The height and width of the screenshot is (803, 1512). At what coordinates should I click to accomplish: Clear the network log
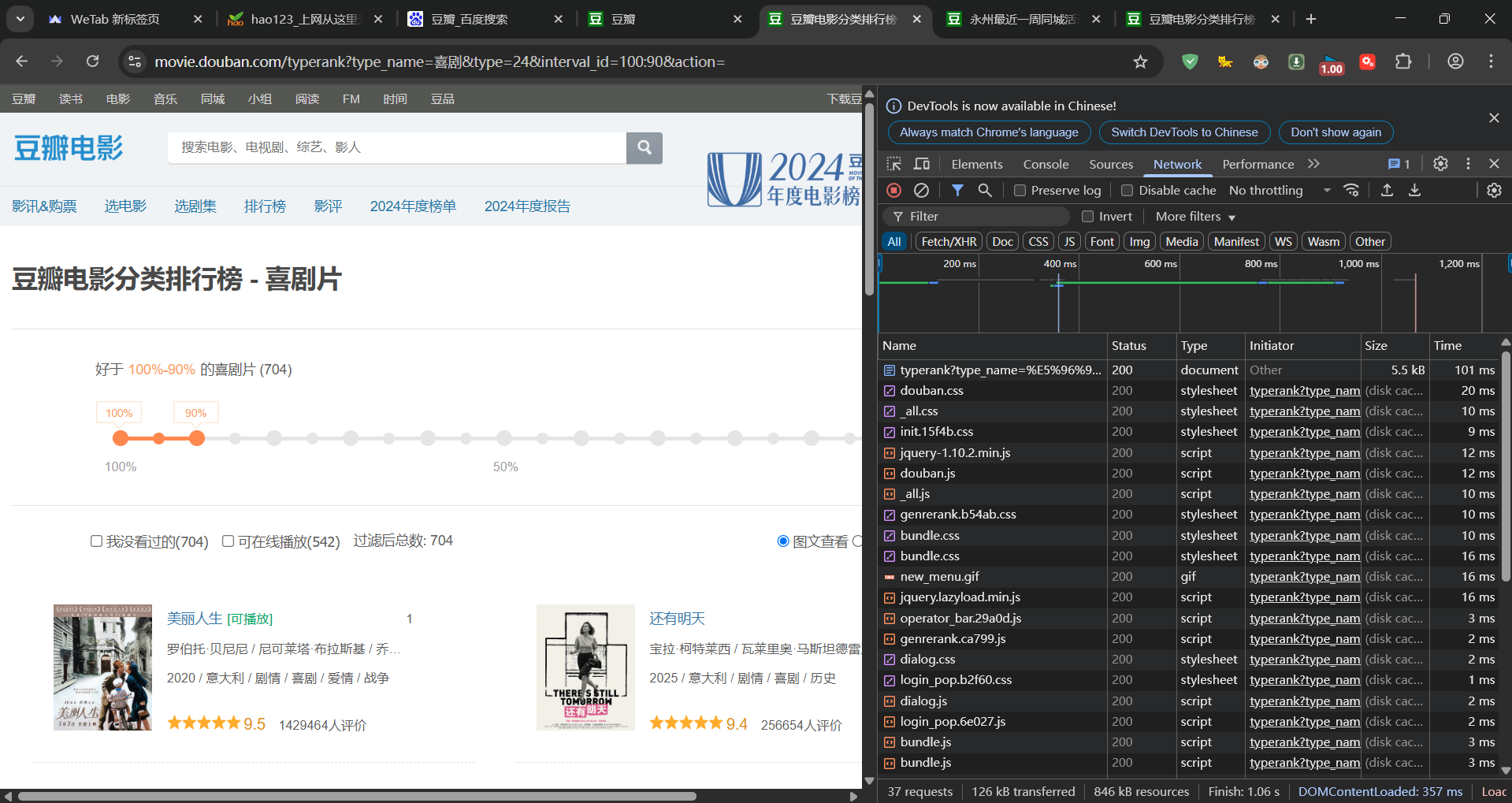point(921,190)
